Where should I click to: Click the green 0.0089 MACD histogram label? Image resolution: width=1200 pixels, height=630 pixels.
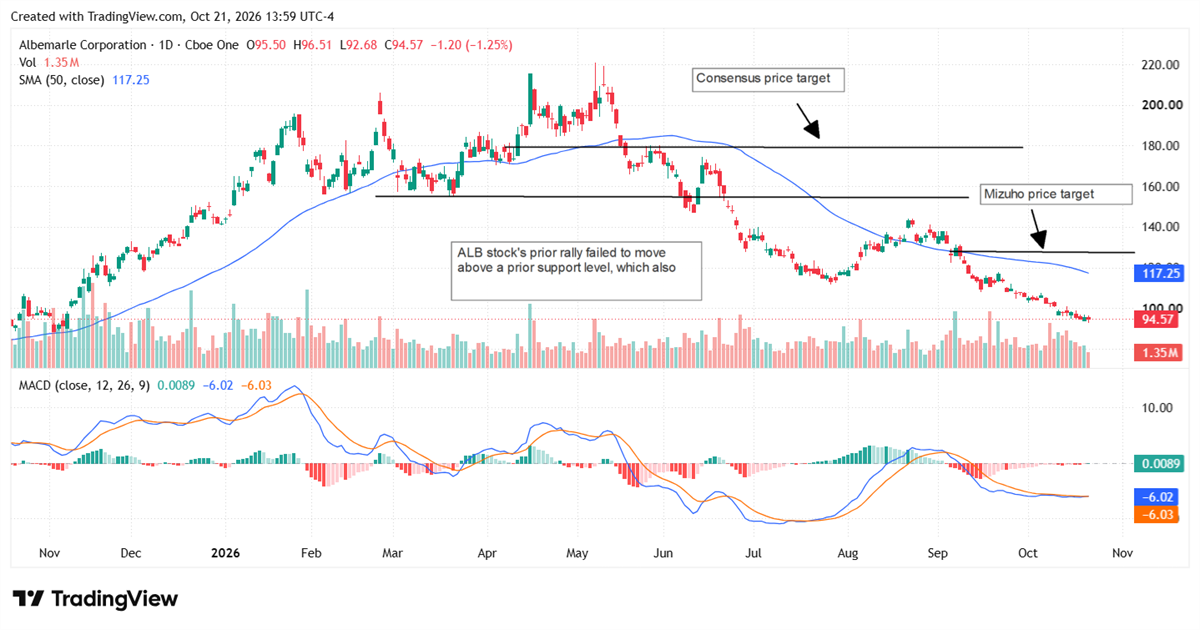tap(1159, 463)
